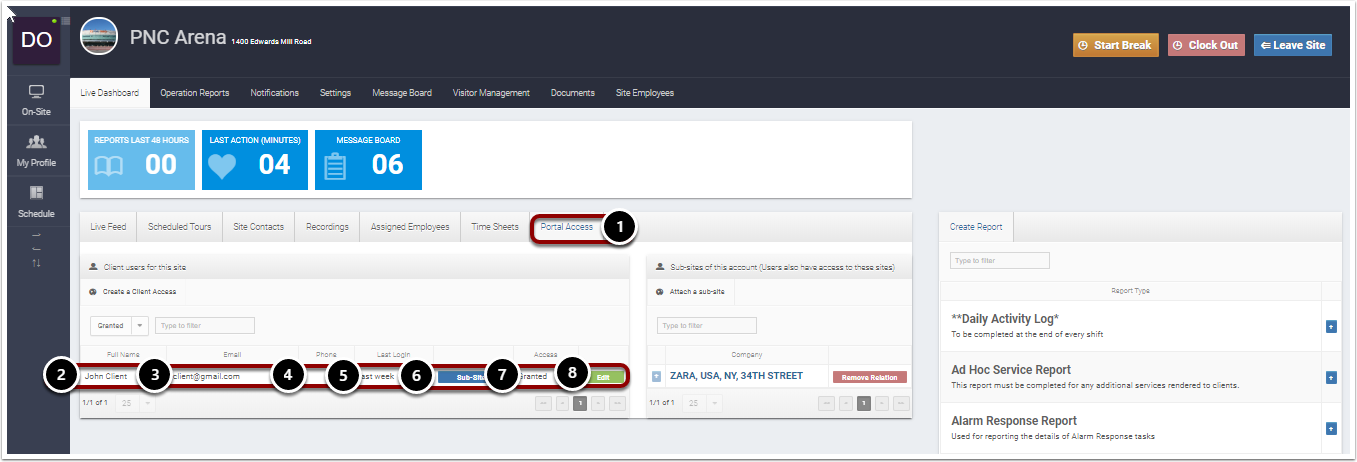Click the Start Break button

1117,45
